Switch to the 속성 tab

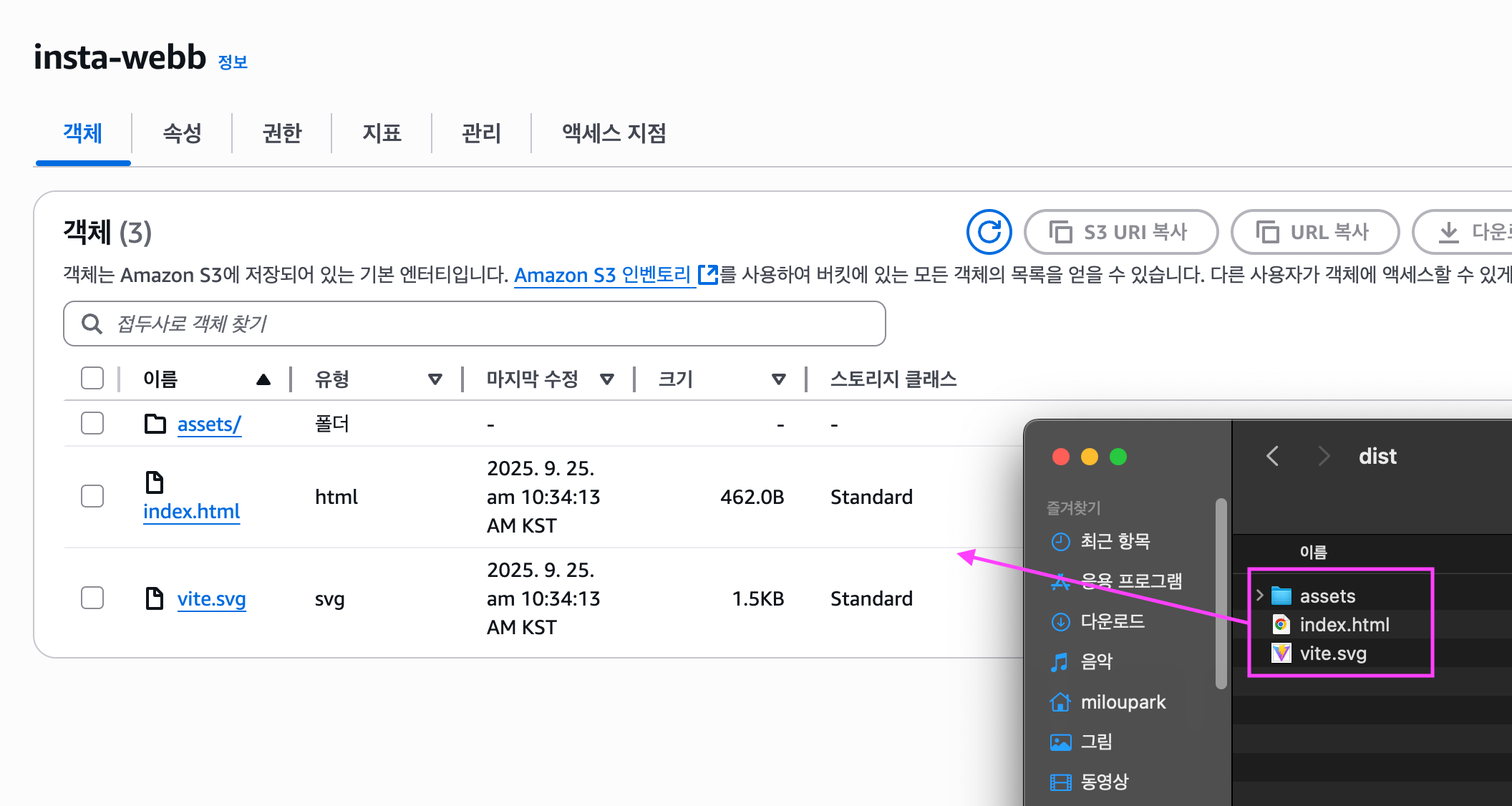tap(182, 133)
